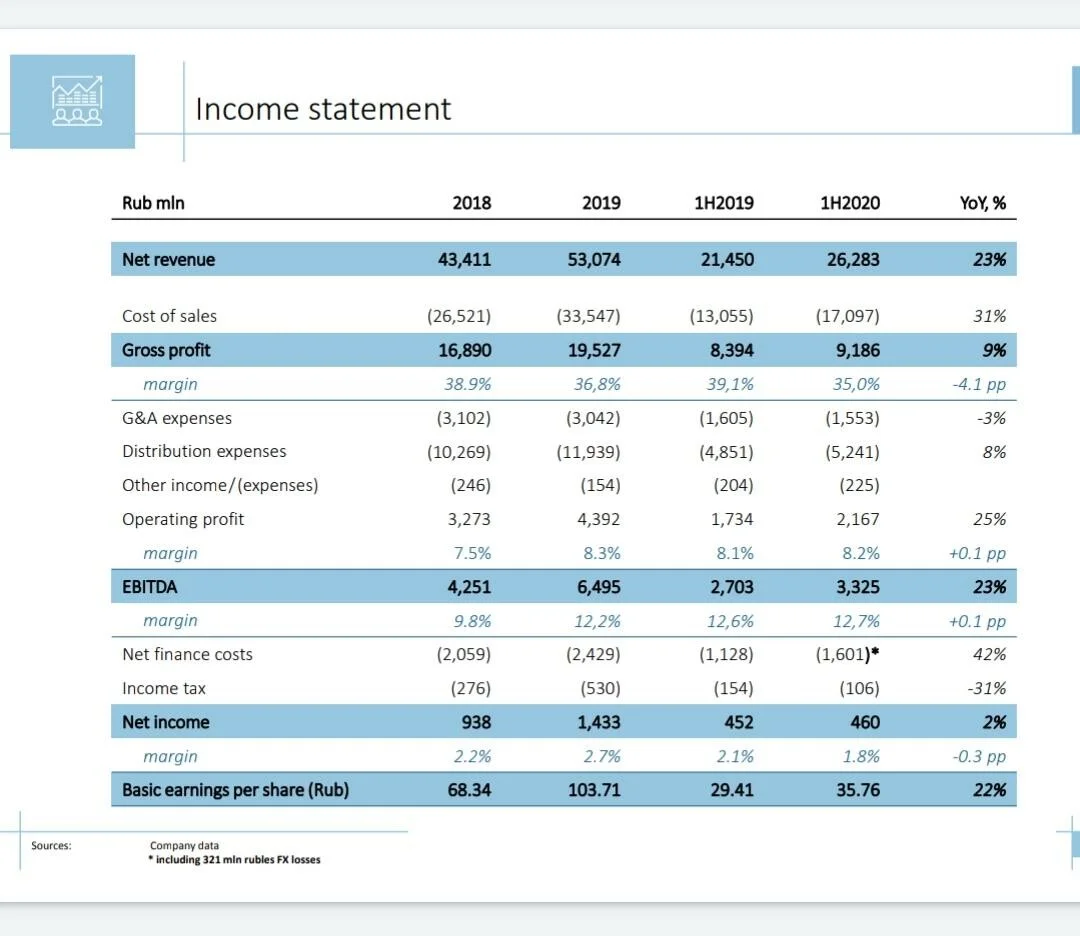Click the 'Company data' source note
The height and width of the screenshot is (936, 1080).
point(185,846)
